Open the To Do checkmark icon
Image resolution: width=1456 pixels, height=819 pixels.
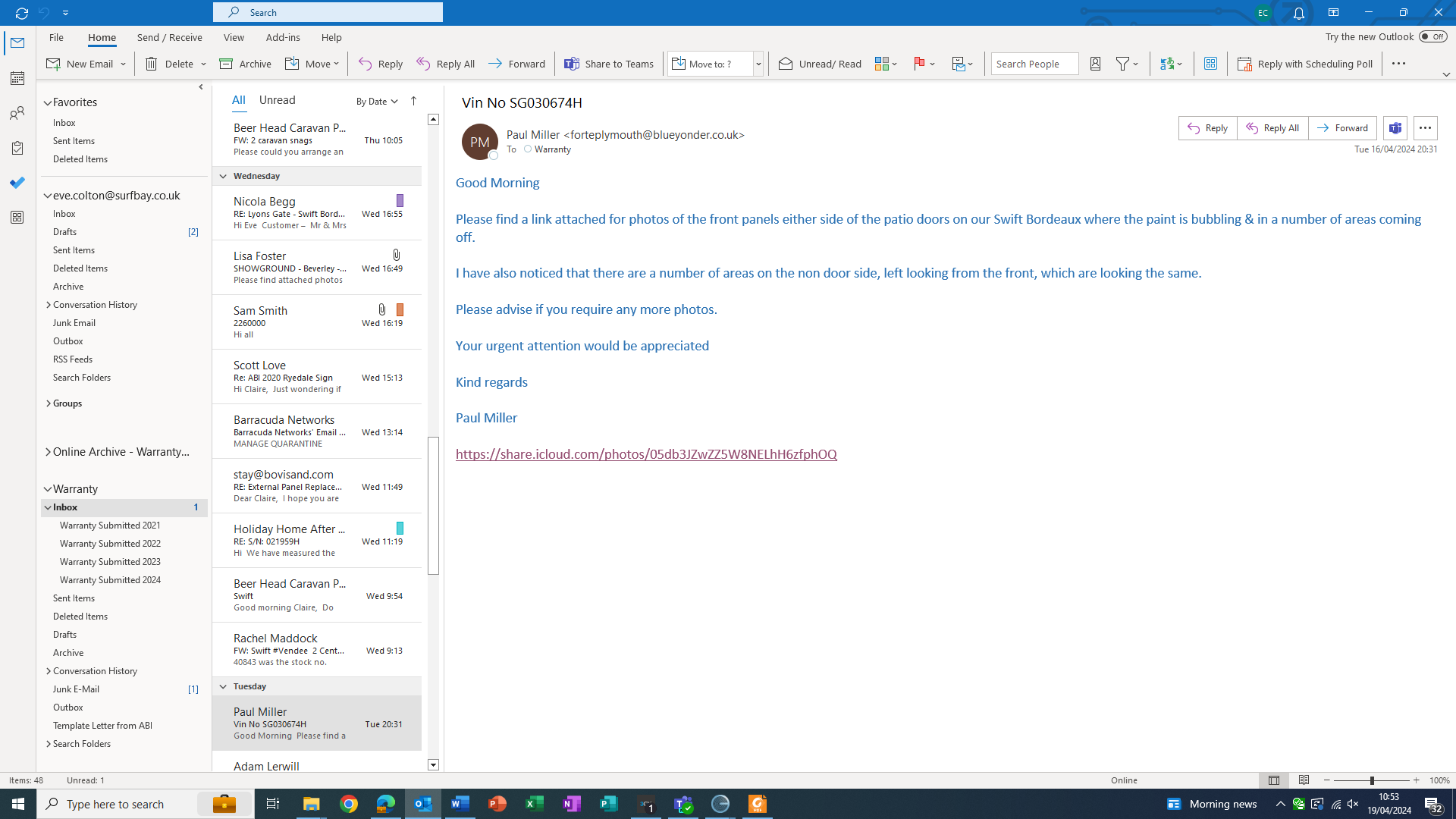click(x=17, y=183)
